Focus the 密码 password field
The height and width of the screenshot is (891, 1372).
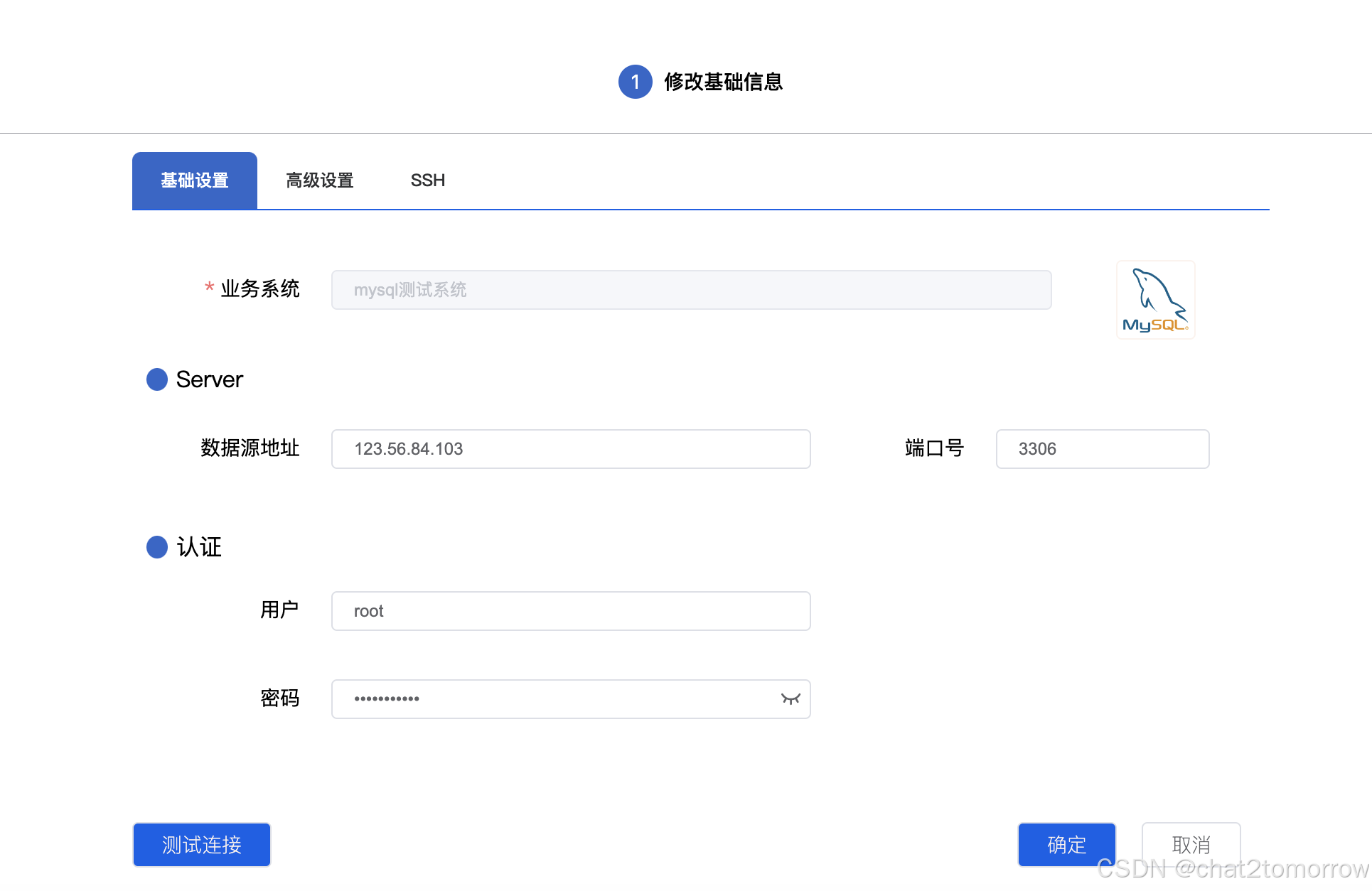click(x=554, y=699)
